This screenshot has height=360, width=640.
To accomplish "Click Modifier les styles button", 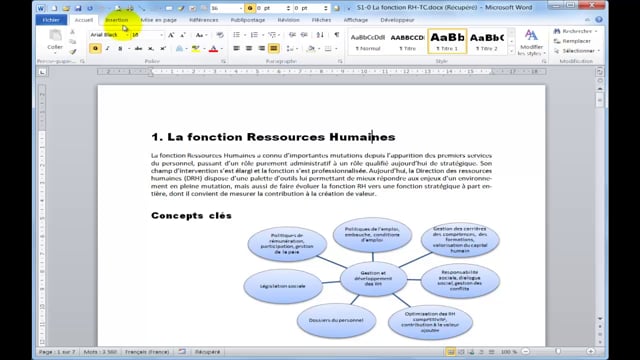I will pos(531,42).
